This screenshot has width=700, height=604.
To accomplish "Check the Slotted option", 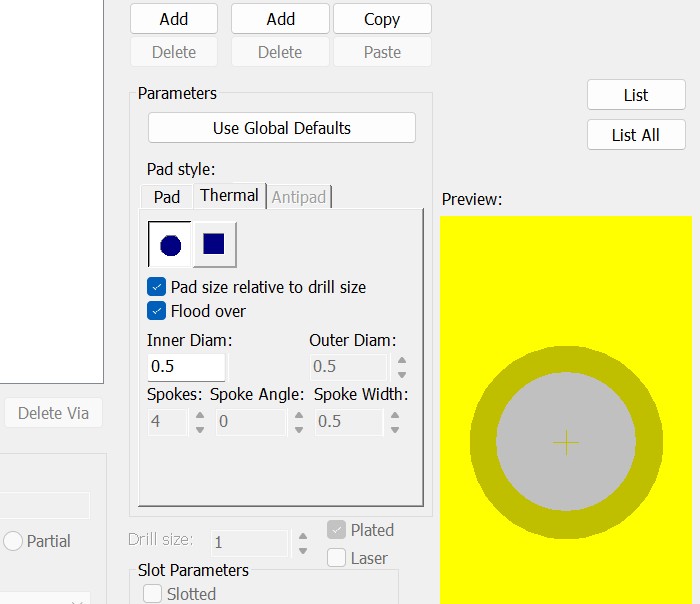I will [x=153, y=594].
